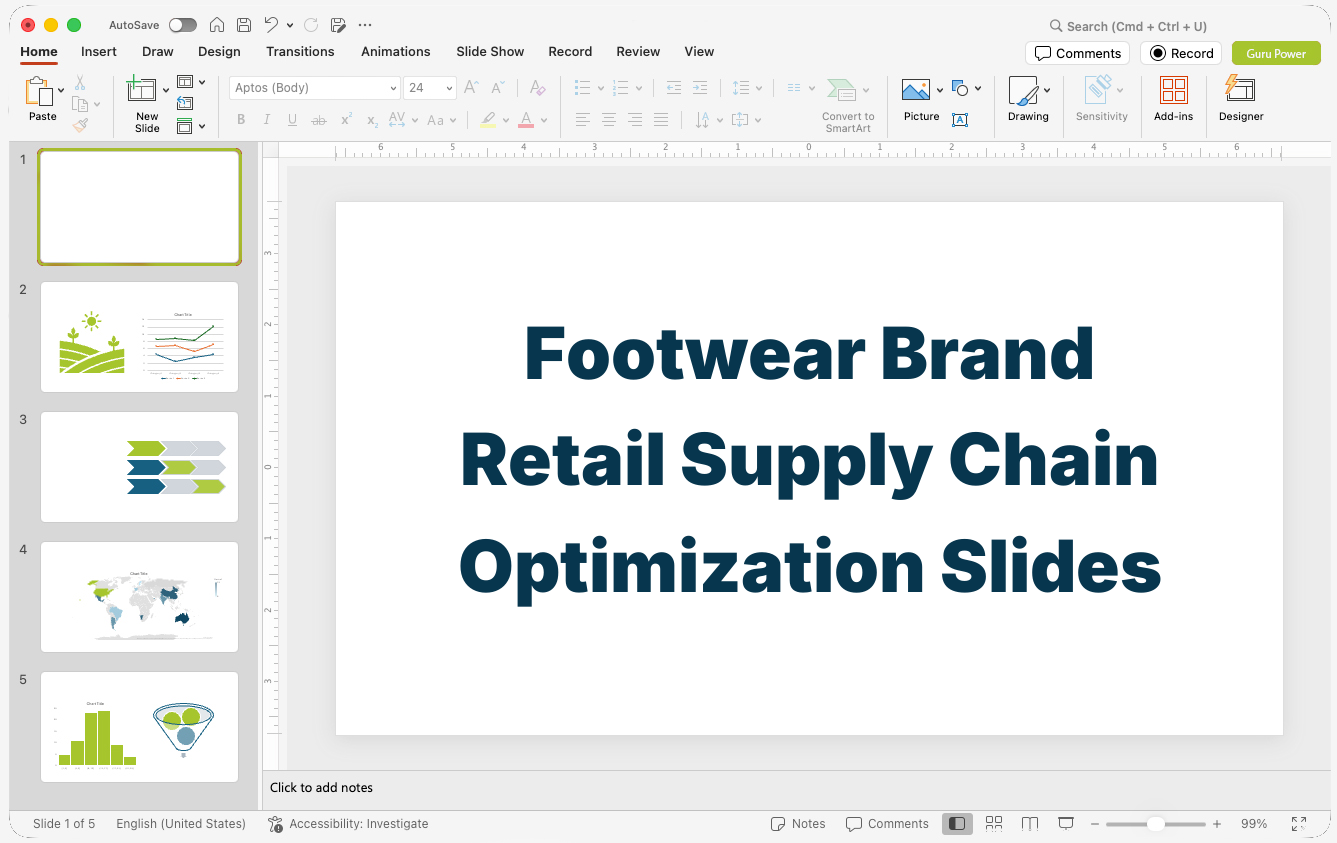
Task: Click the Home icon in the title bar
Action: point(217,25)
